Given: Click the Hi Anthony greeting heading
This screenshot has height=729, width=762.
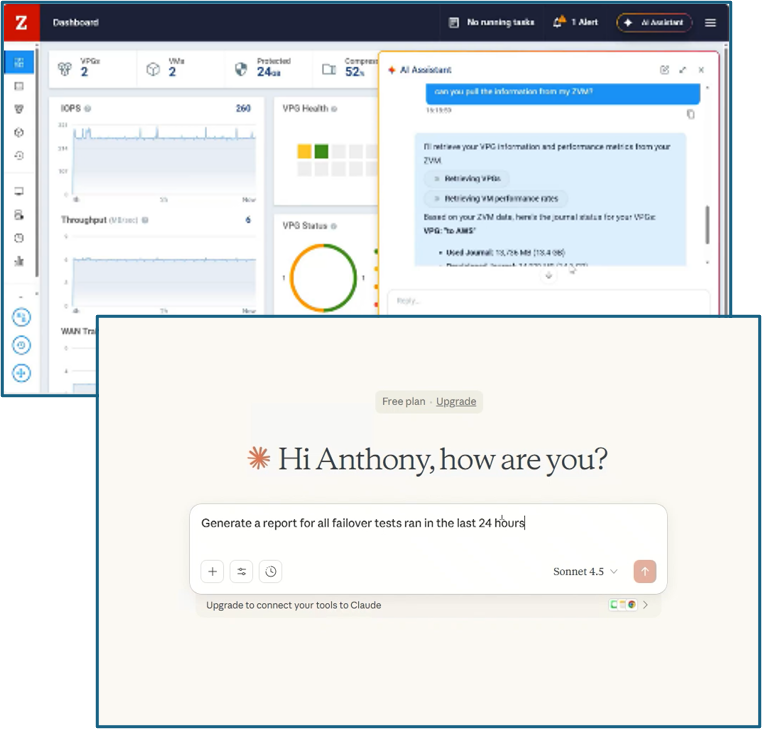Looking at the screenshot, I should tap(442, 459).
